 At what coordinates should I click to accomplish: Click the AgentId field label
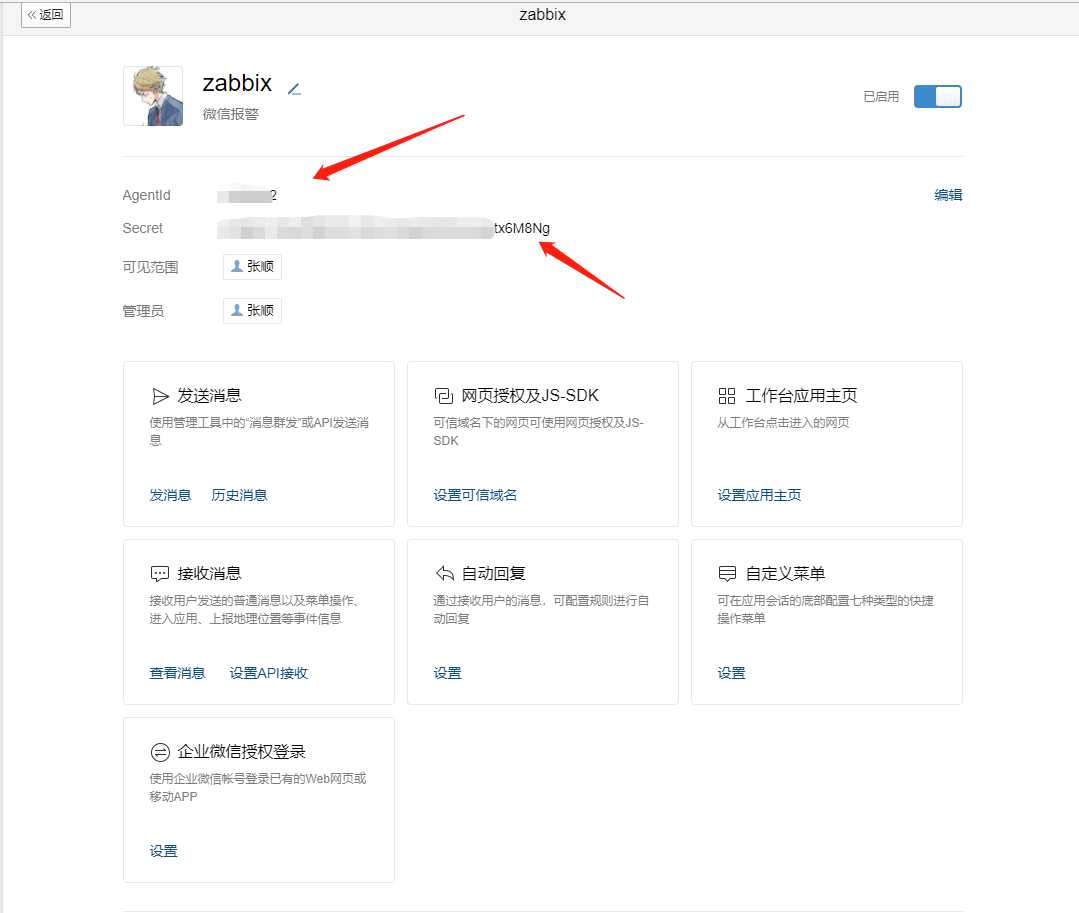click(147, 195)
